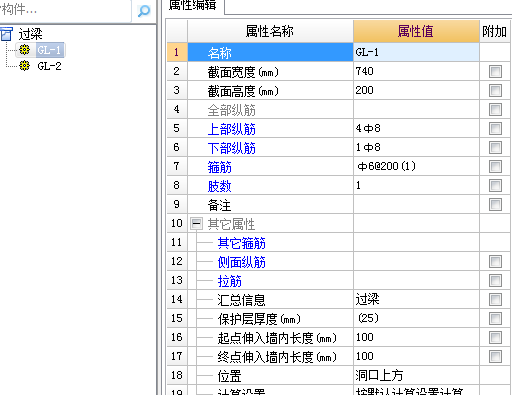
Task: Click the 侧面纵筋 property link
Action: [x=242, y=262]
